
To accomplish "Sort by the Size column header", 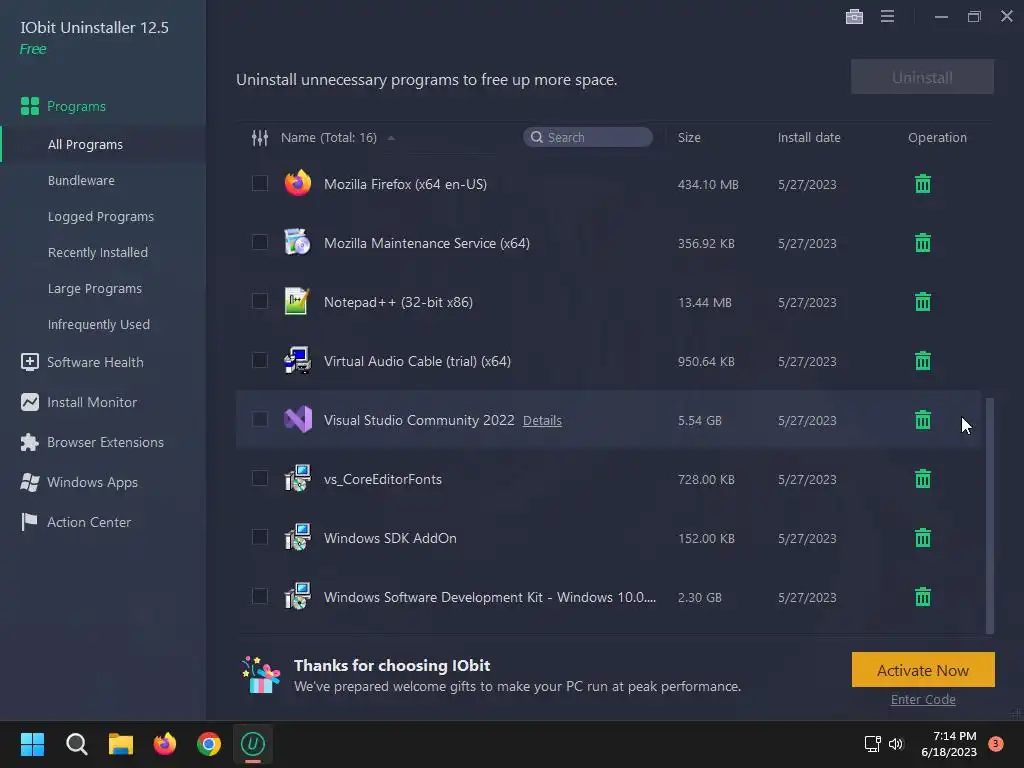I will [689, 138].
